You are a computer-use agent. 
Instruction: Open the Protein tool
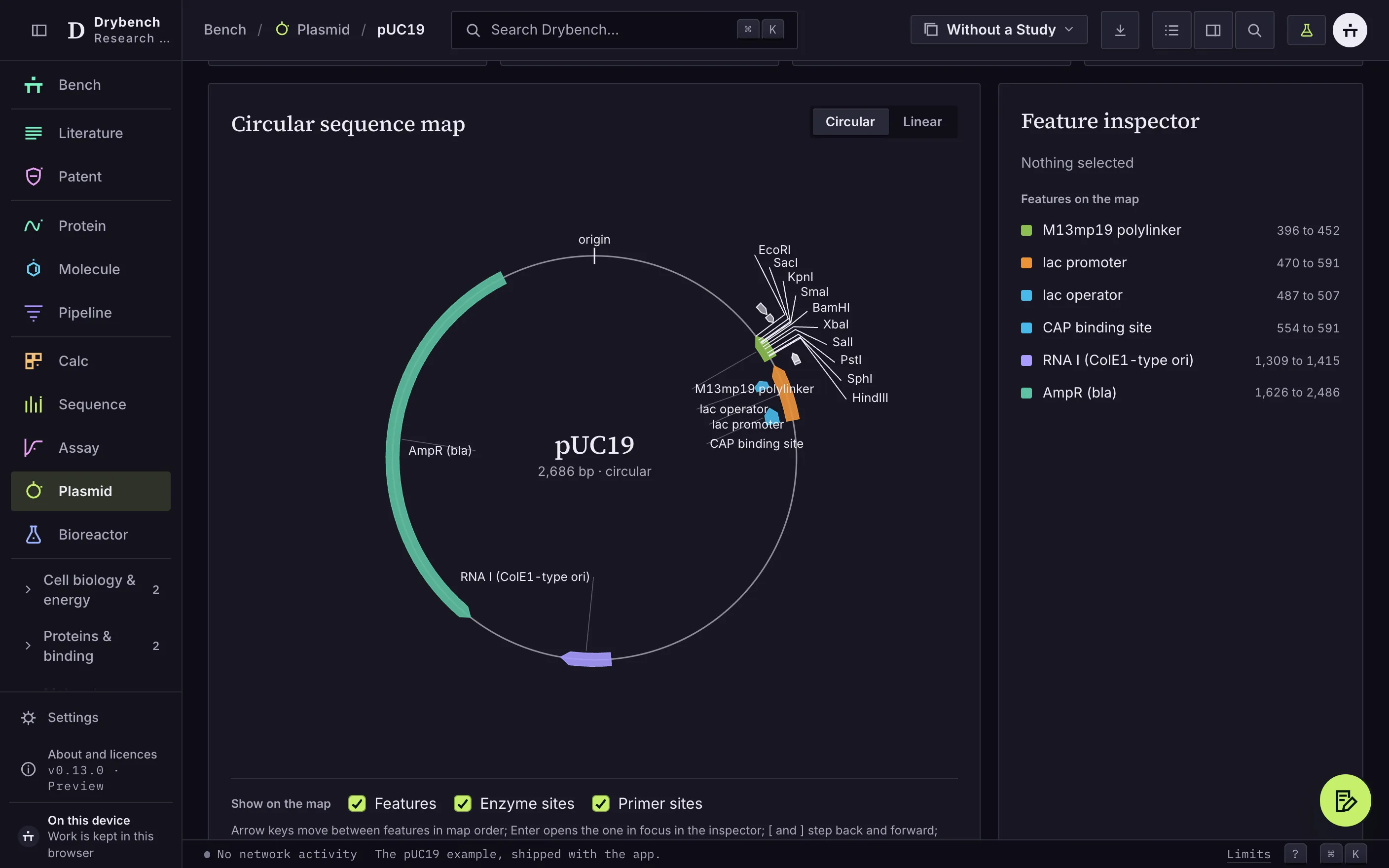91,225
